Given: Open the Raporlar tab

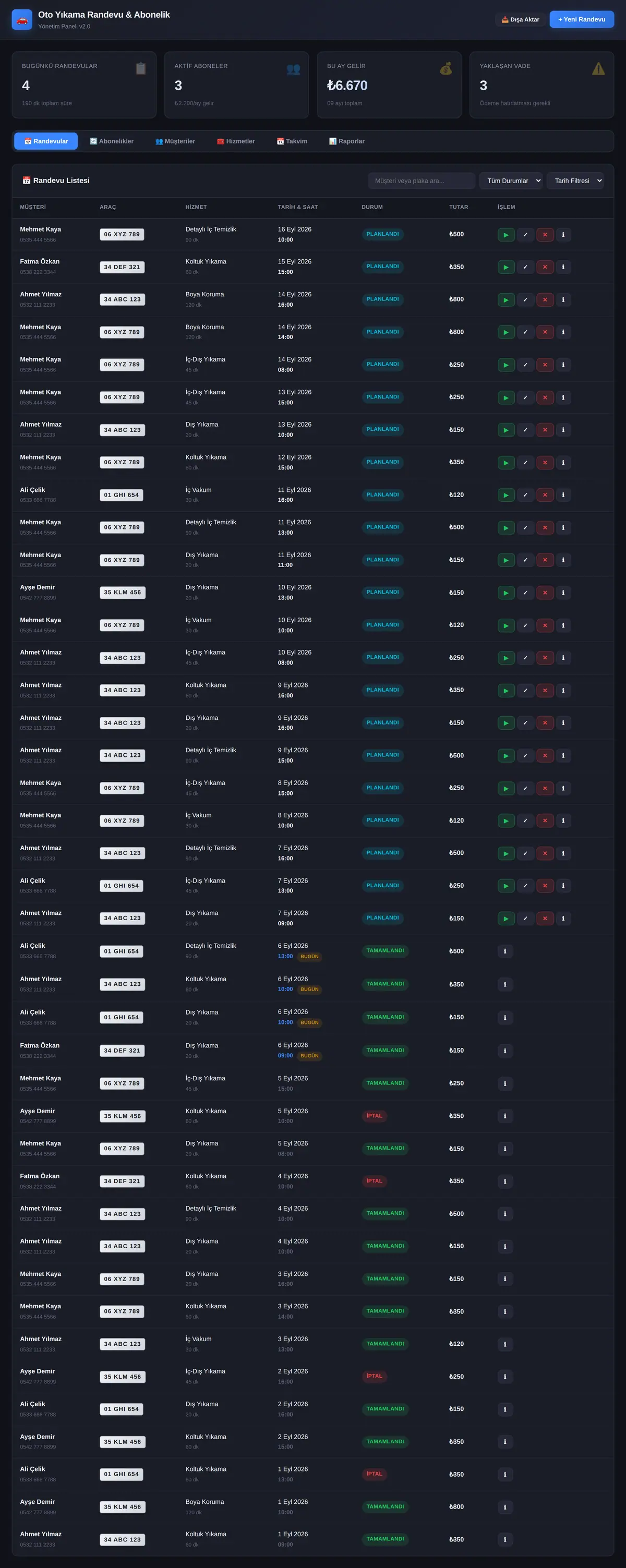Looking at the screenshot, I should pos(347,141).
